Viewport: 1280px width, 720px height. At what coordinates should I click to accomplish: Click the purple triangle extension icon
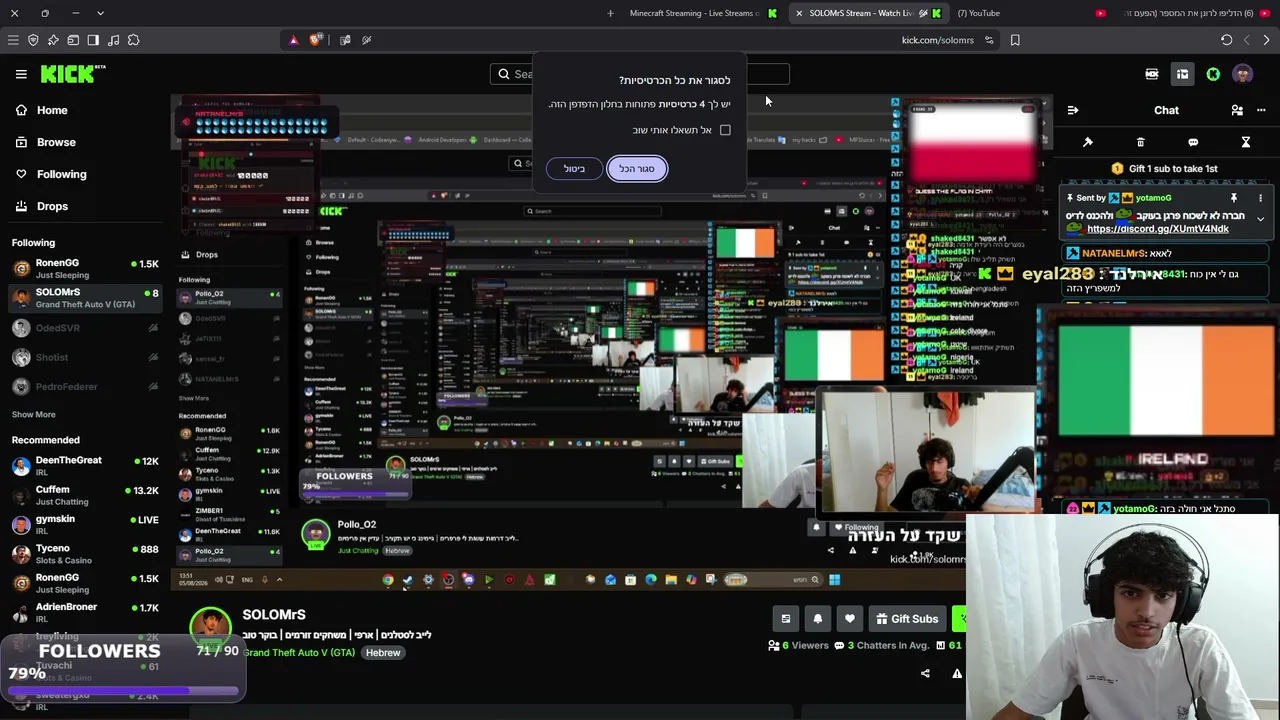coord(293,40)
